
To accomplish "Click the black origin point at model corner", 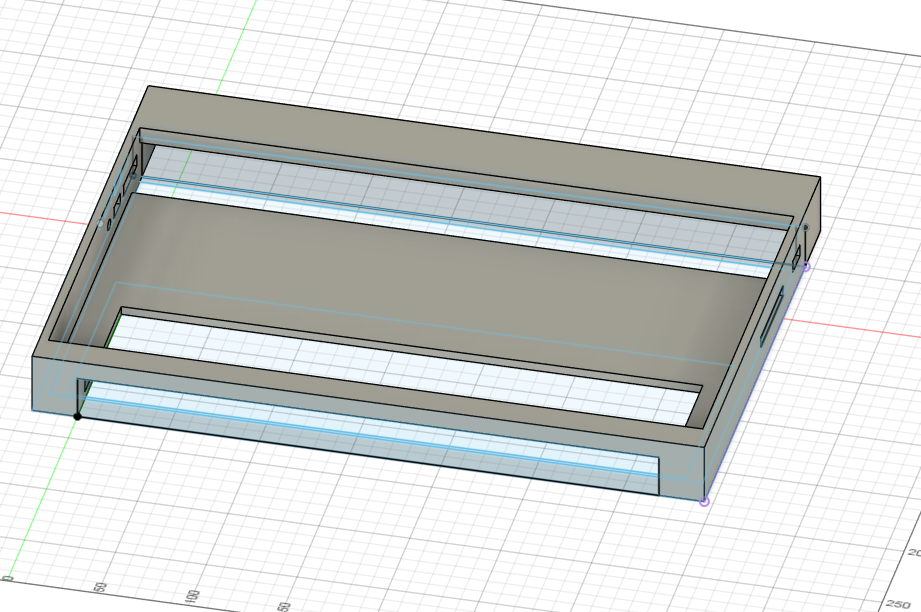I will (77, 416).
